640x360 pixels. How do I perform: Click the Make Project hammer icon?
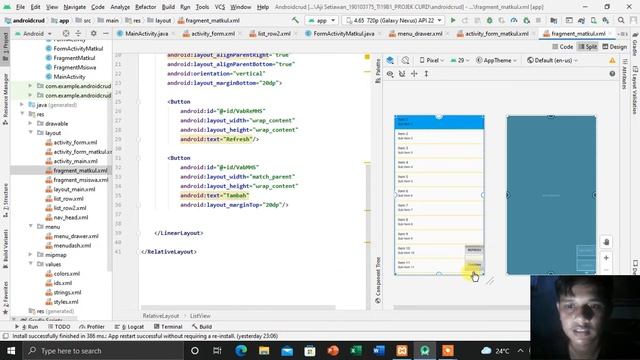pyautogui.click(x=295, y=20)
